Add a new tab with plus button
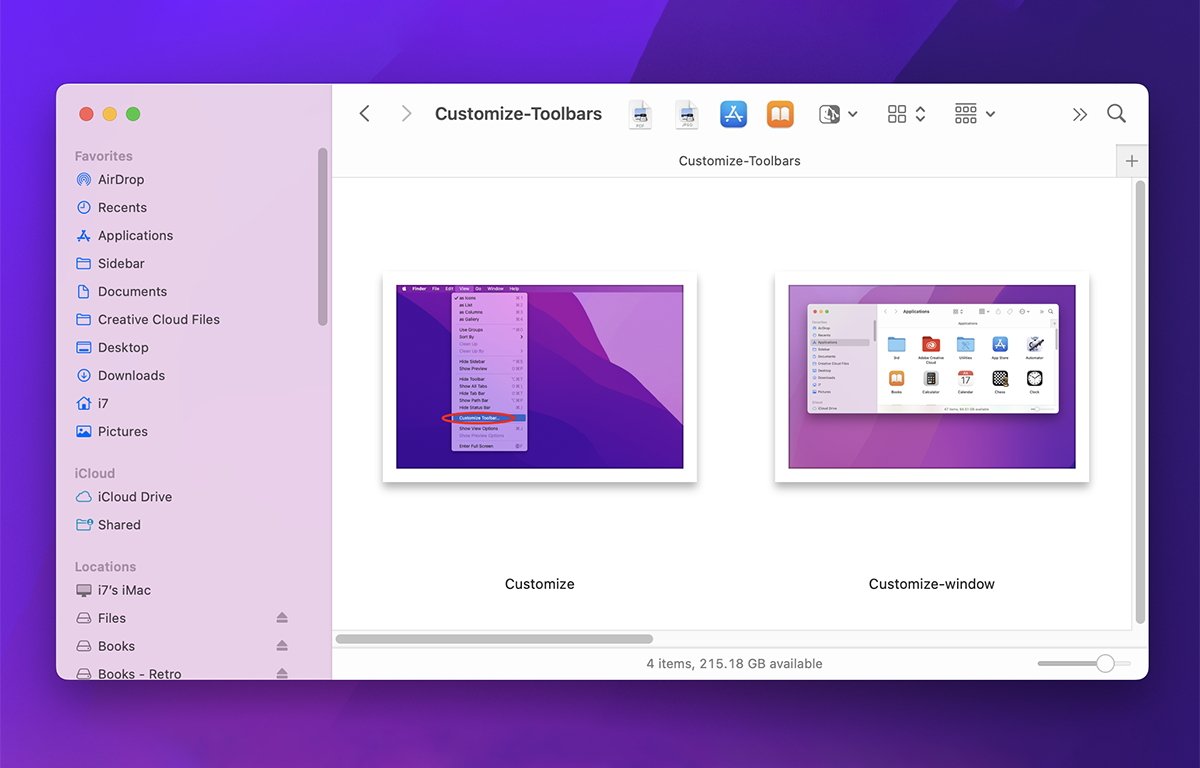 click(x=1131, y=161)
